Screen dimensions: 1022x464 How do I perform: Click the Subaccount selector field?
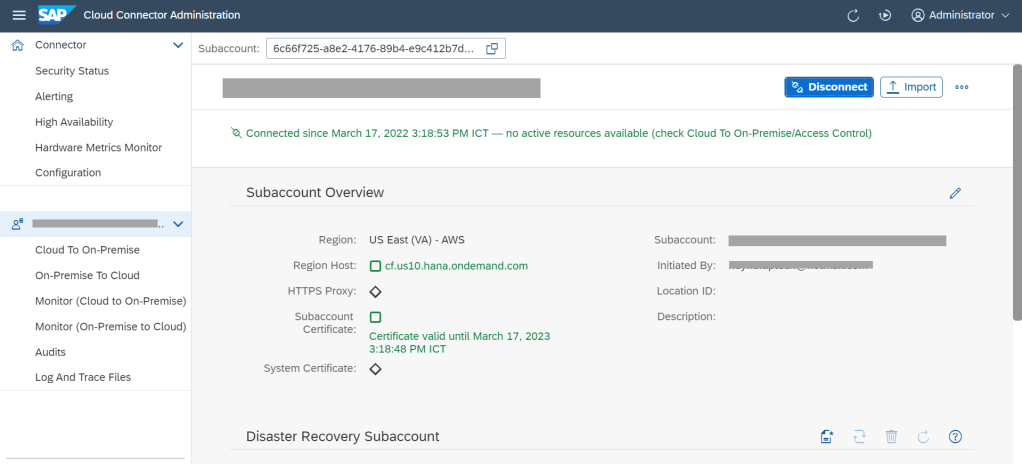(x=375, y=48)
